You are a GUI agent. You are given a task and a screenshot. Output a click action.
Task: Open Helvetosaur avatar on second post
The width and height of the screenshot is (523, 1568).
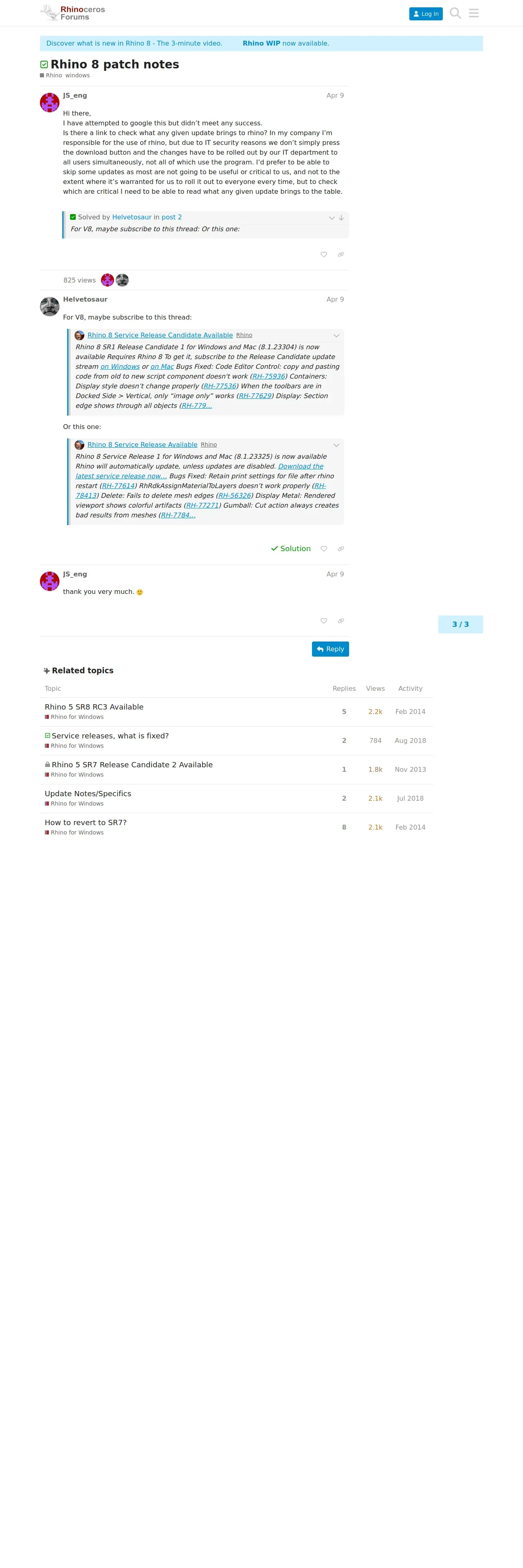click(49, 307)
